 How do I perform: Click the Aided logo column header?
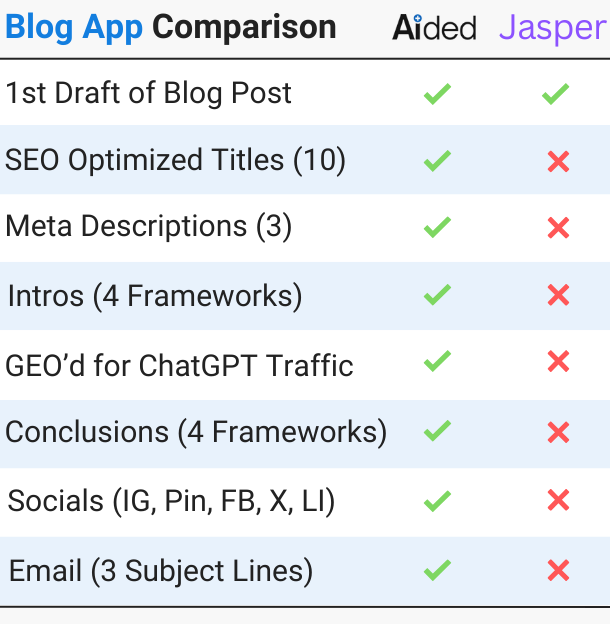pyautogui.click(x=434, y=27)
